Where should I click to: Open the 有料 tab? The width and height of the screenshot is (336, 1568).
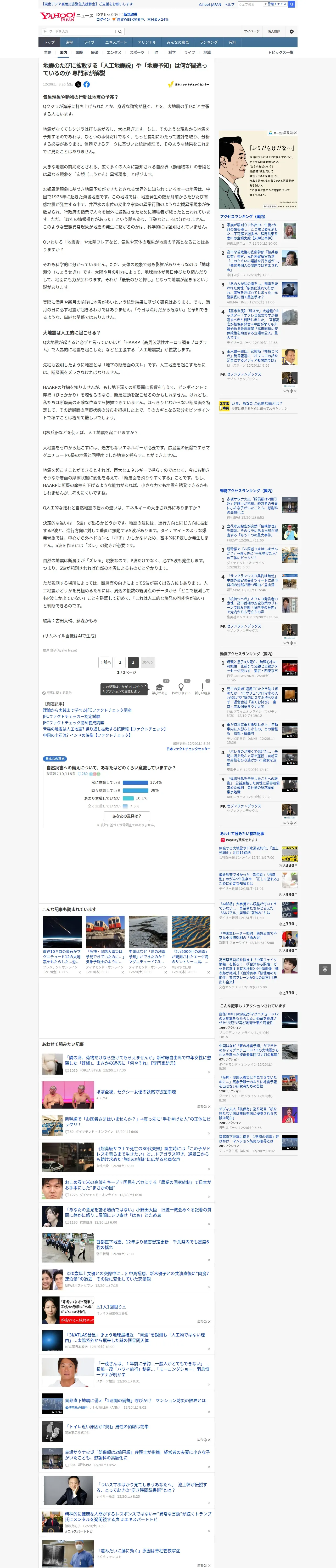coord(232,43)
